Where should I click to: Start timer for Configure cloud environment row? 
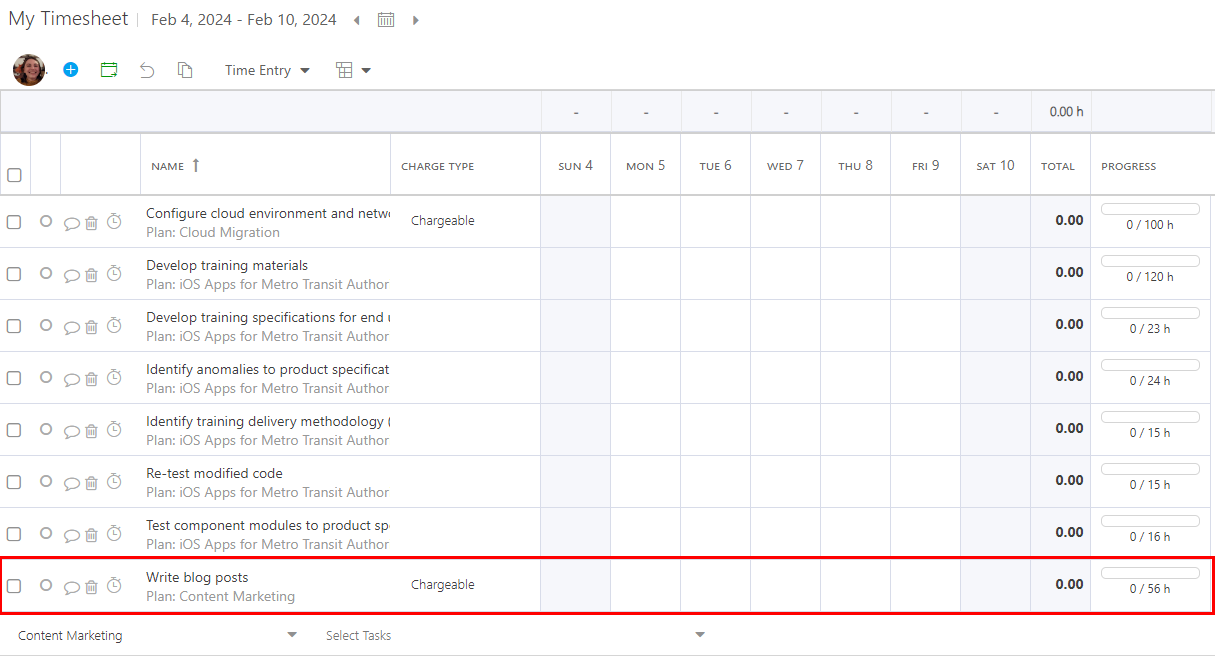click(114, 221)
